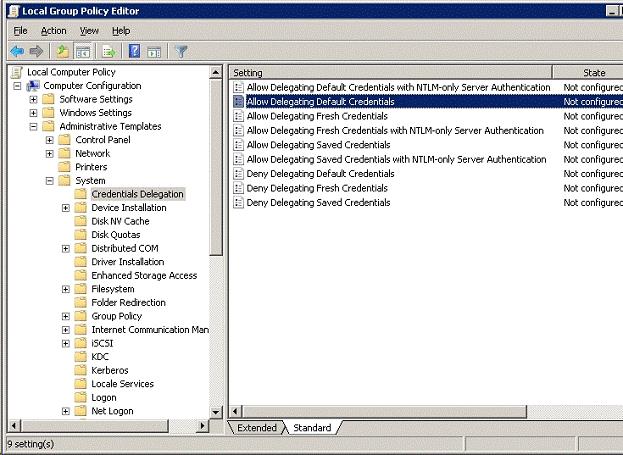The height and width of the screenshot is (455, 623).
Task: Collapse the Administrative Templates node
Action: click(x=33, y=126)
